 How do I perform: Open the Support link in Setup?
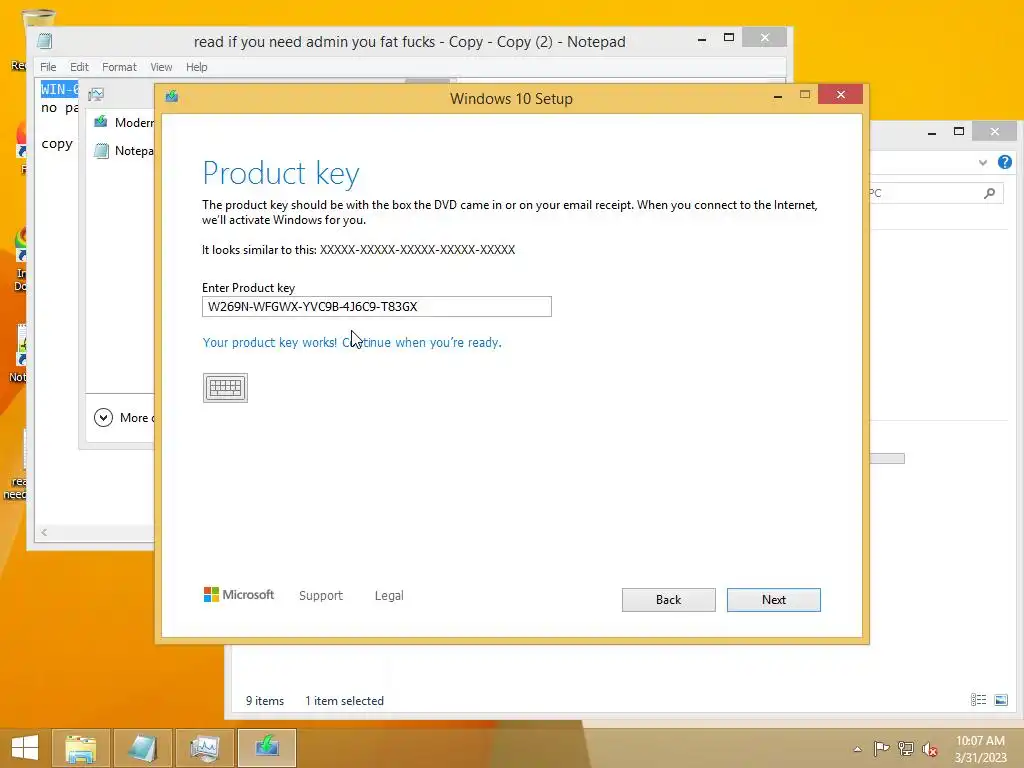pos(321,596)
